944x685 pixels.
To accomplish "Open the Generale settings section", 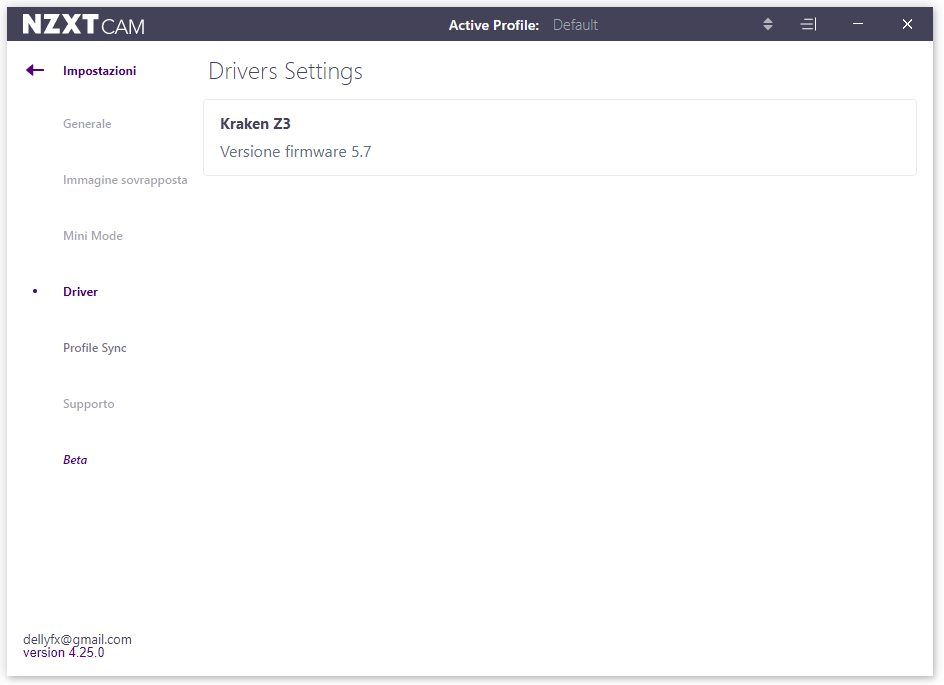I will pyautogui.click(x=87, y=124).
